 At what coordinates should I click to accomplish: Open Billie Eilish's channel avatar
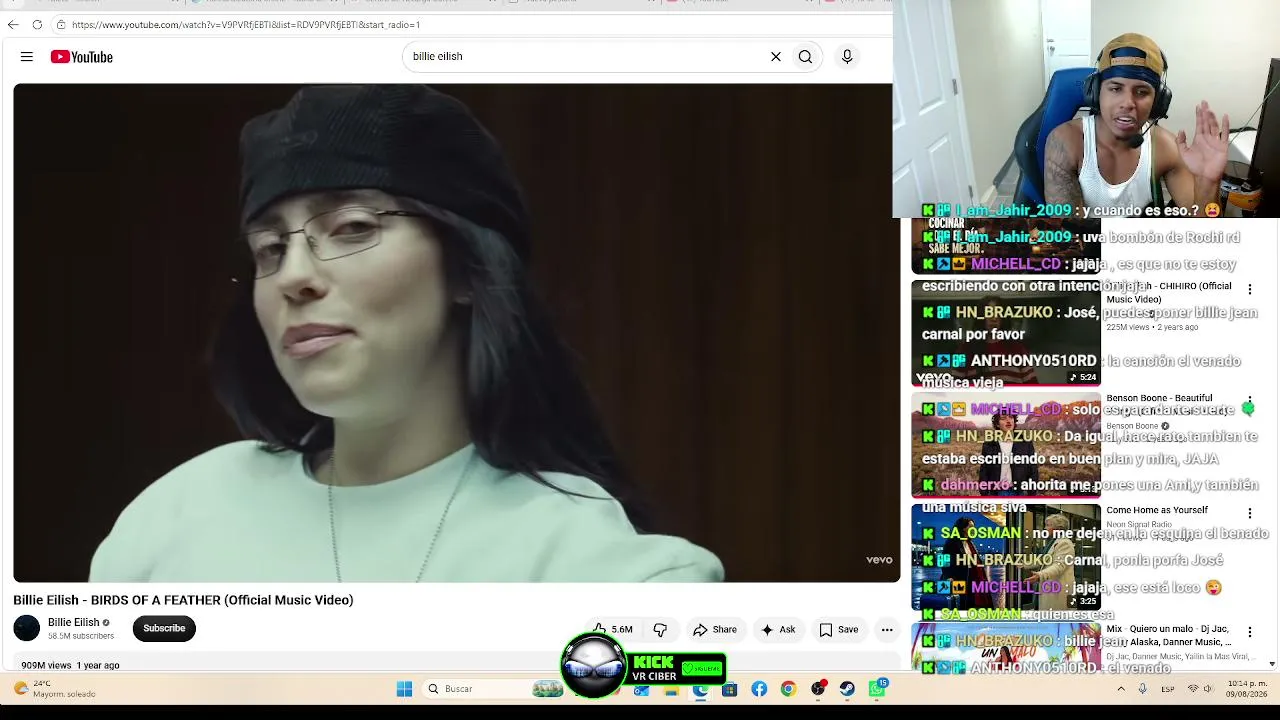pos(27,628)
